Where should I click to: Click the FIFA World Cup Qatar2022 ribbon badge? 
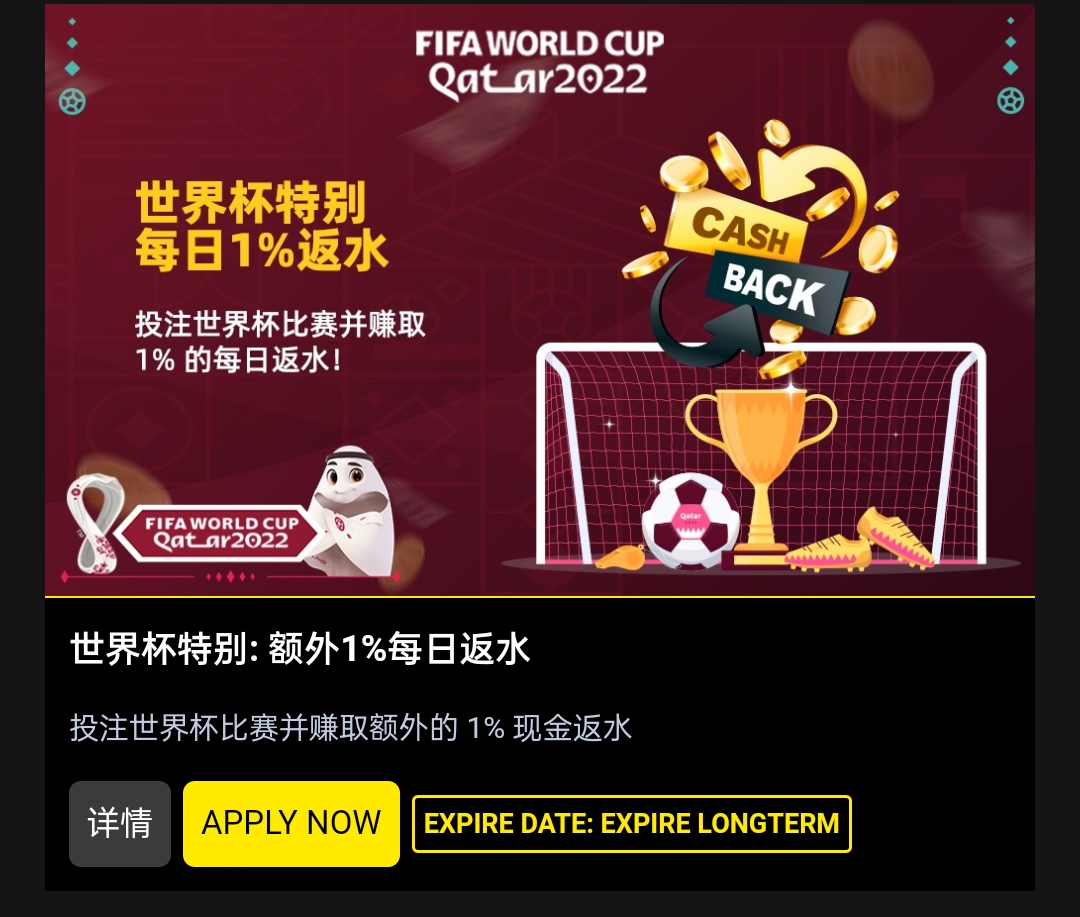coord(219,533)
